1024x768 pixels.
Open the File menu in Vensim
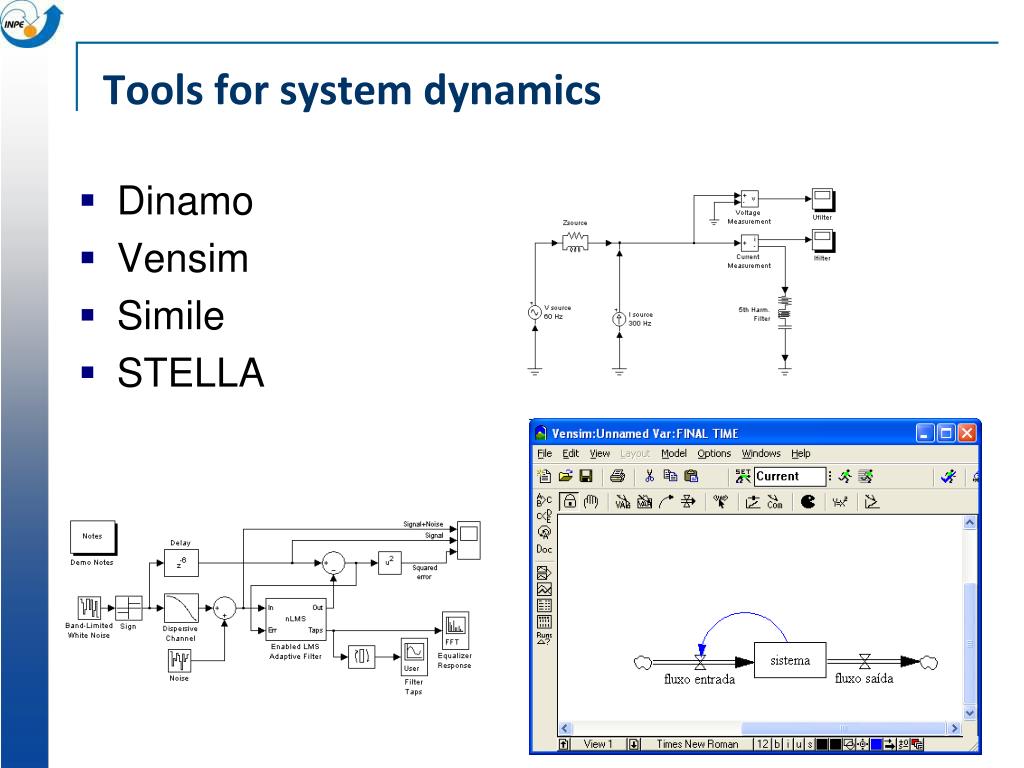544,453
